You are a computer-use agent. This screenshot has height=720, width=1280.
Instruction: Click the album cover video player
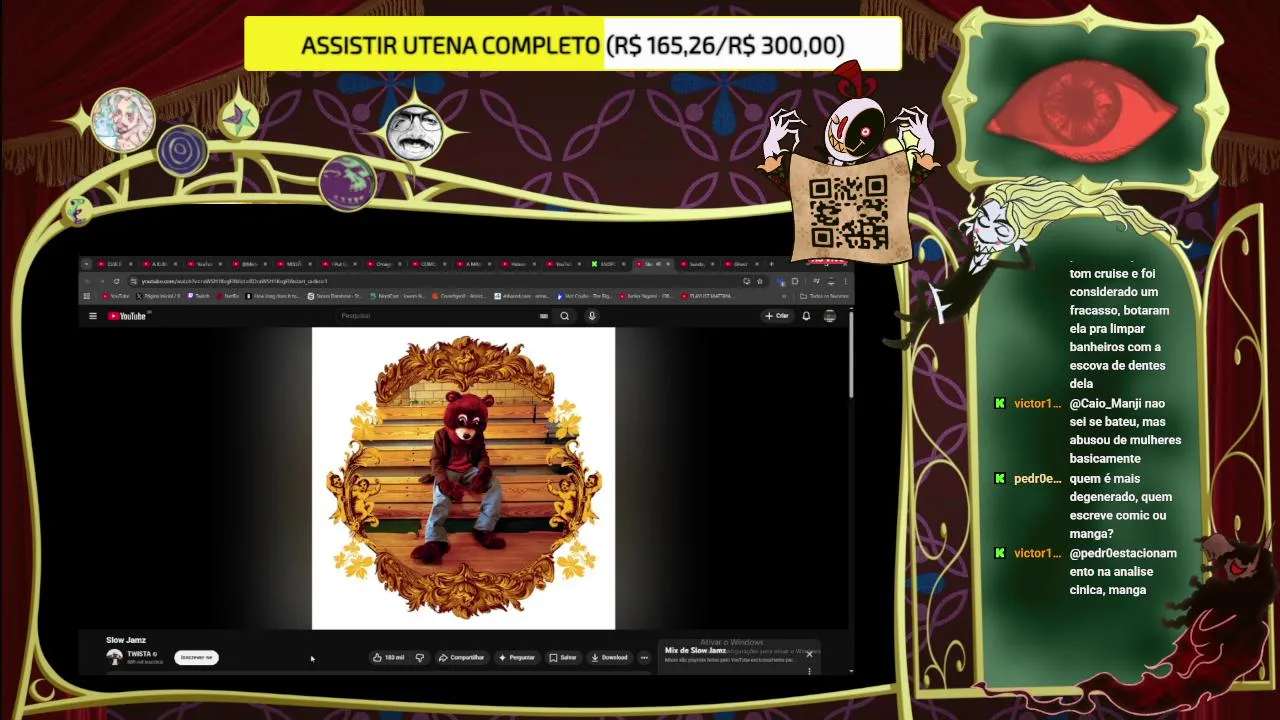pos(463,478)
